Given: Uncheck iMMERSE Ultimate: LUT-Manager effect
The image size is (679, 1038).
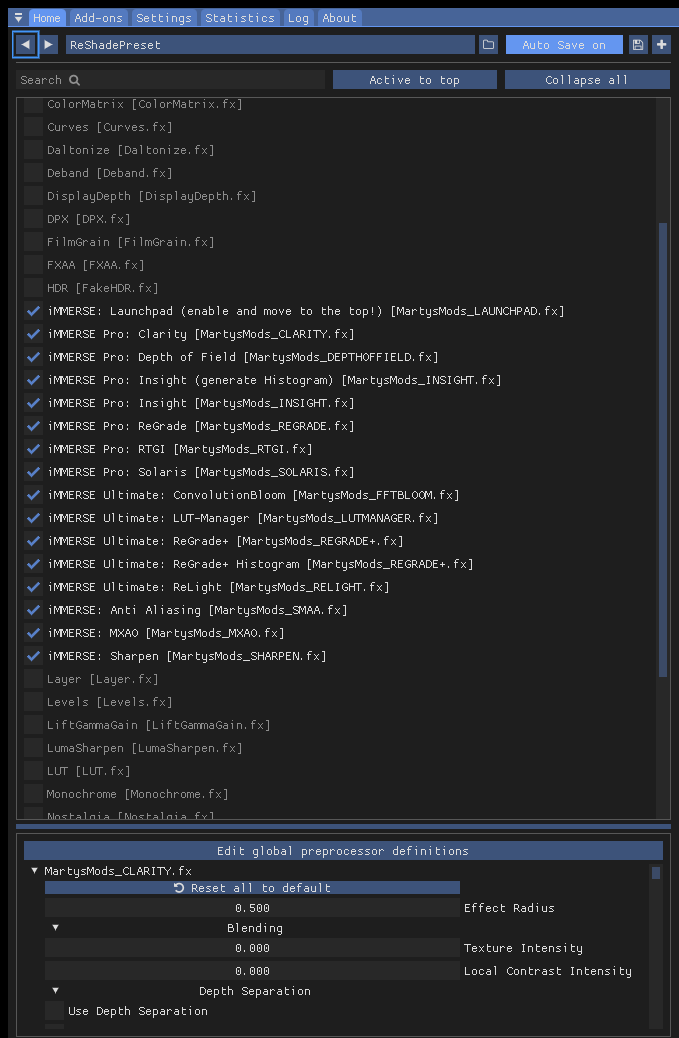Looking at the screenshot, I should [x=33, y=518].
